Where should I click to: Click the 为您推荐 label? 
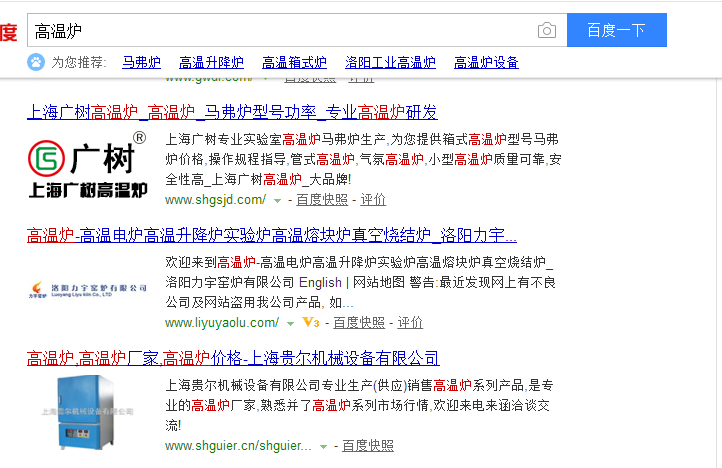[79, 62]
